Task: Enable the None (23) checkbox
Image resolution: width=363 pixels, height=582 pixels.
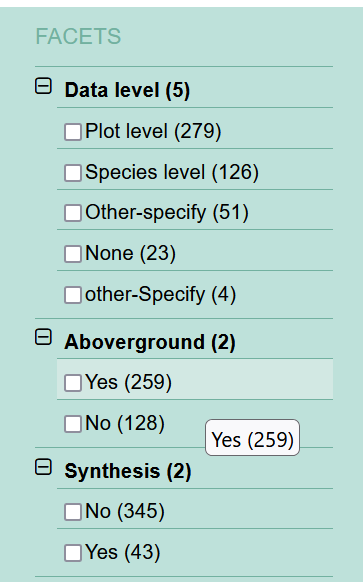Action: 73,254
